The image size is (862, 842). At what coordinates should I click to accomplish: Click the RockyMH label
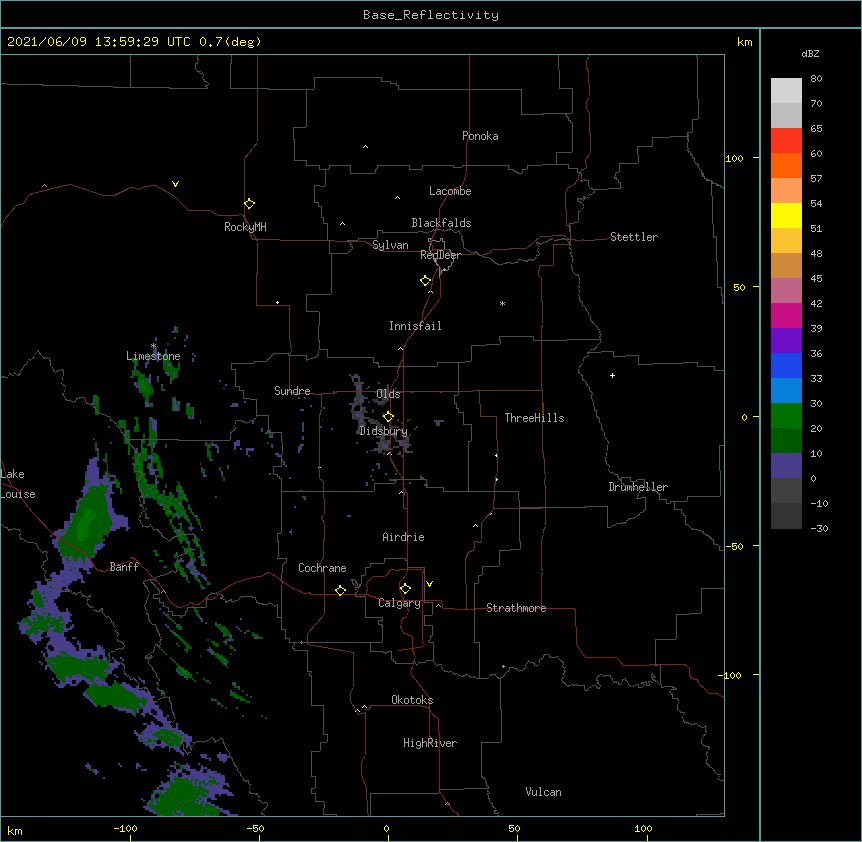point(245,227)
